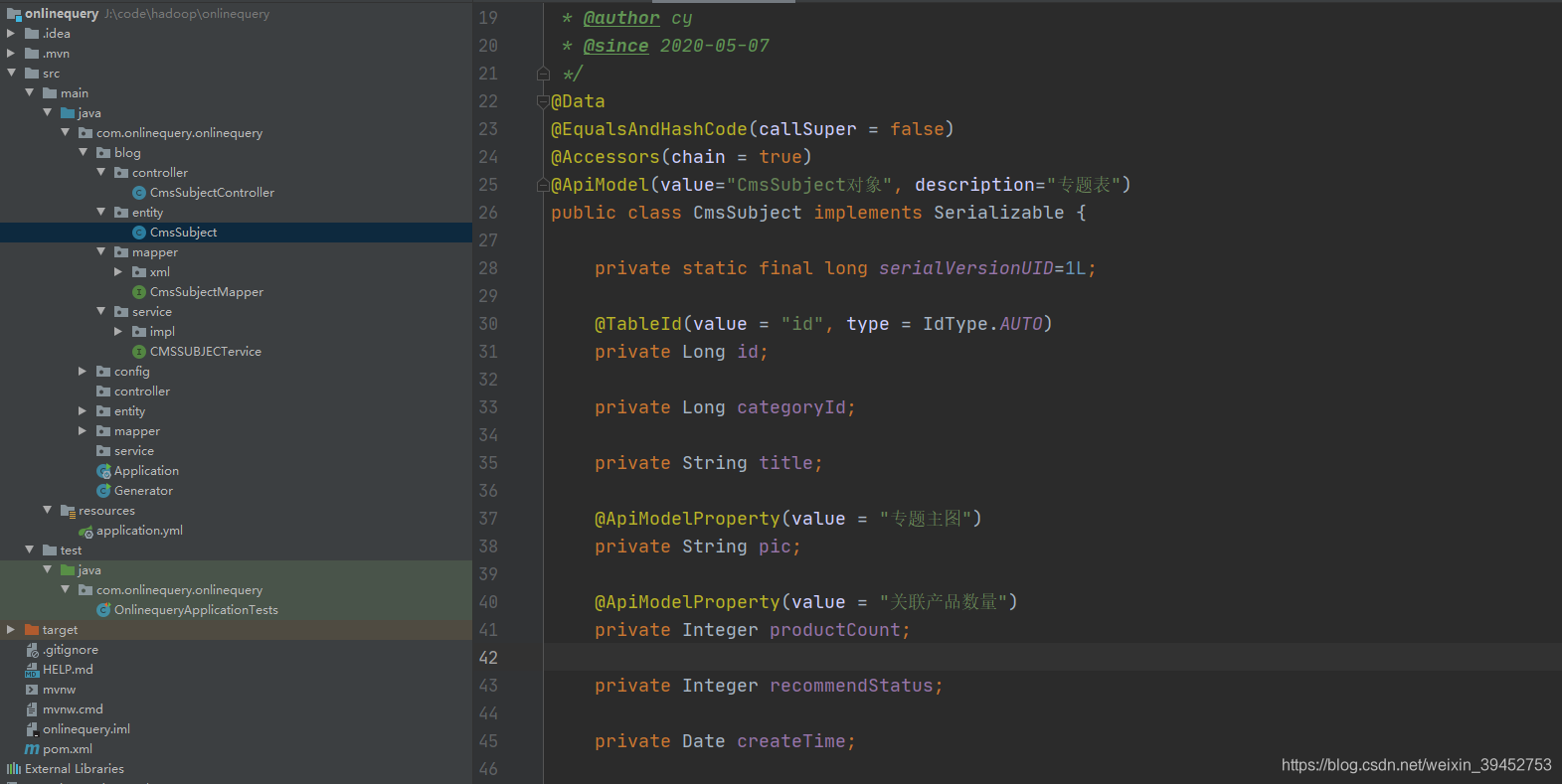The height and width of the screenshot is (784, 1562).
Task: Click the @EqualsAndHashCode annotation
Action: point(649,129)
